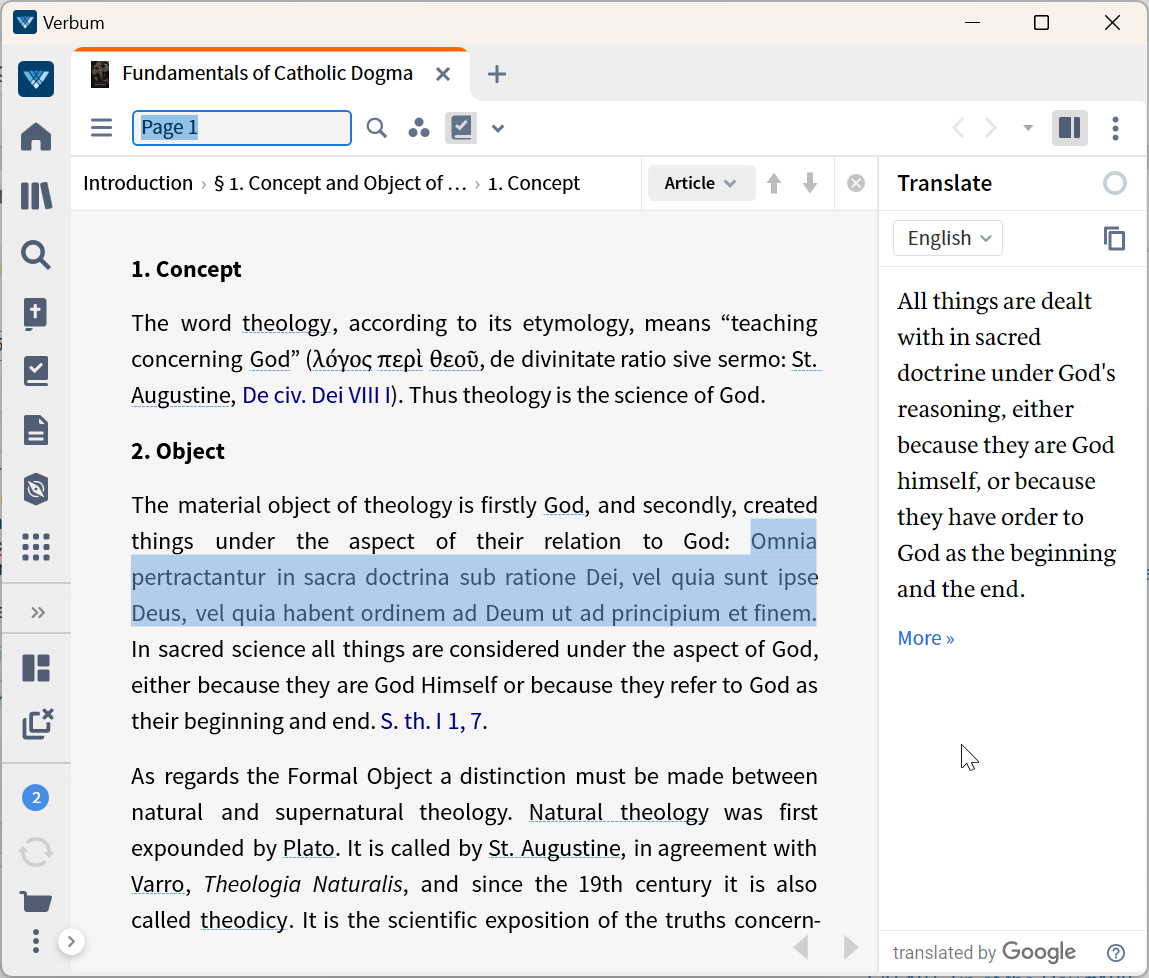Click the More link in the Translate panel
Screen dimensions: 1149x978
(924, 637)
